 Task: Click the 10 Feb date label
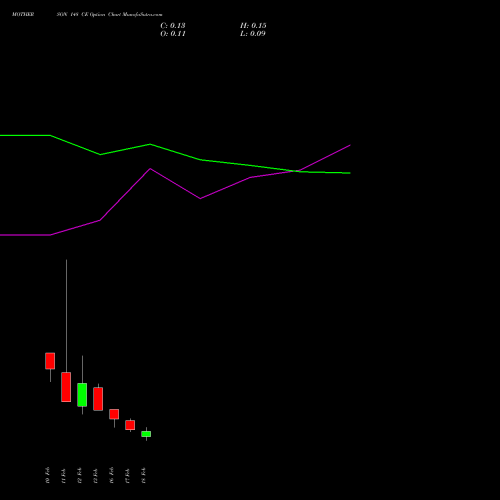pyautogui.click(x=47, y=475)
